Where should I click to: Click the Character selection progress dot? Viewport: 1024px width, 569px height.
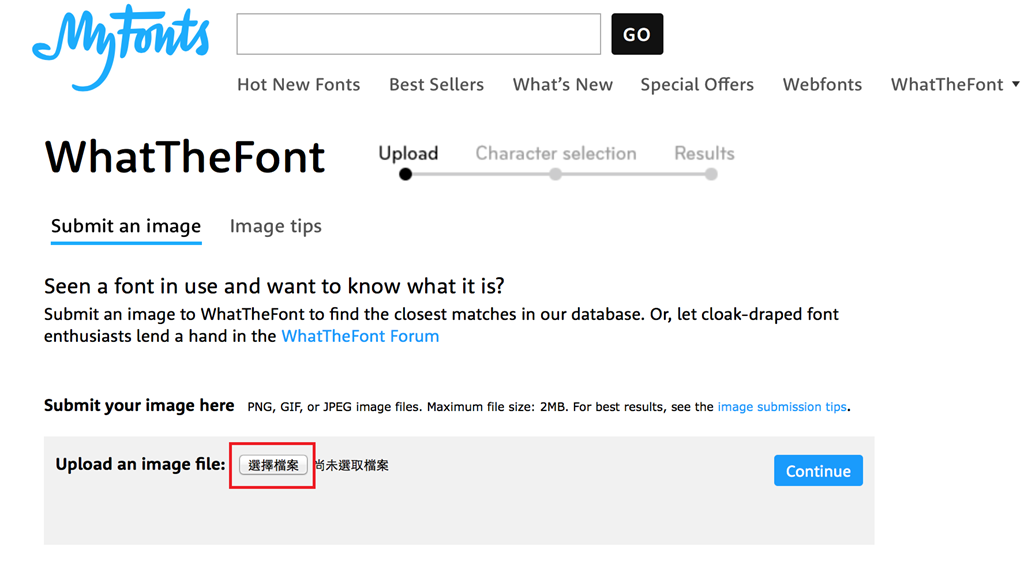555,174
